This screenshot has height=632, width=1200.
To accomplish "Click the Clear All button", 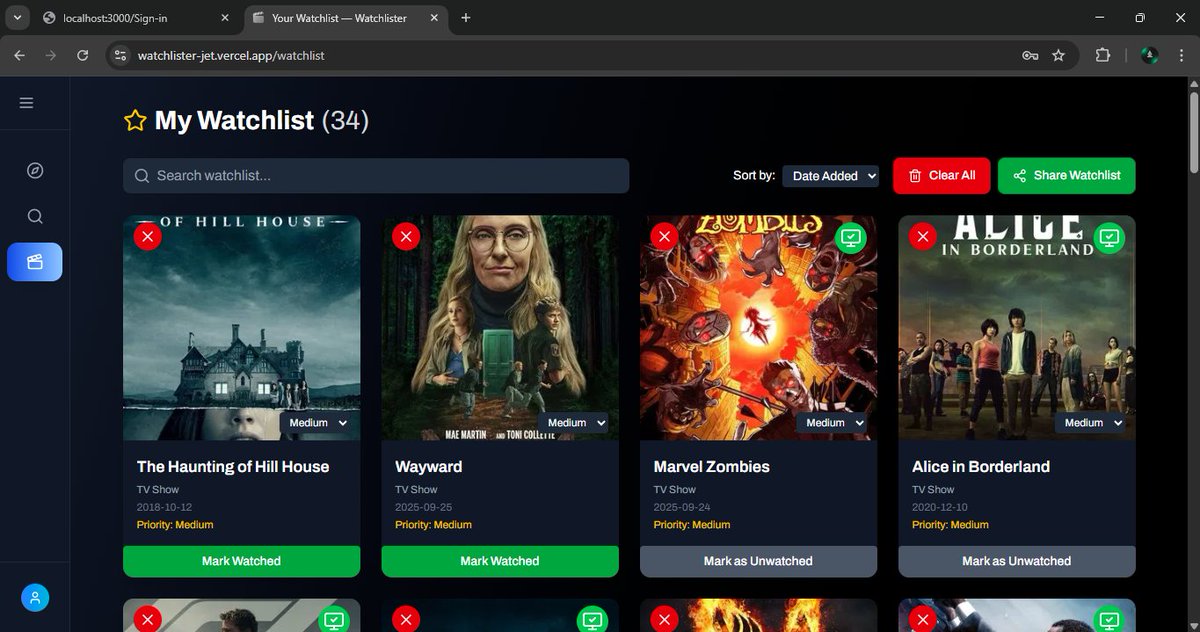I will 941,175.
